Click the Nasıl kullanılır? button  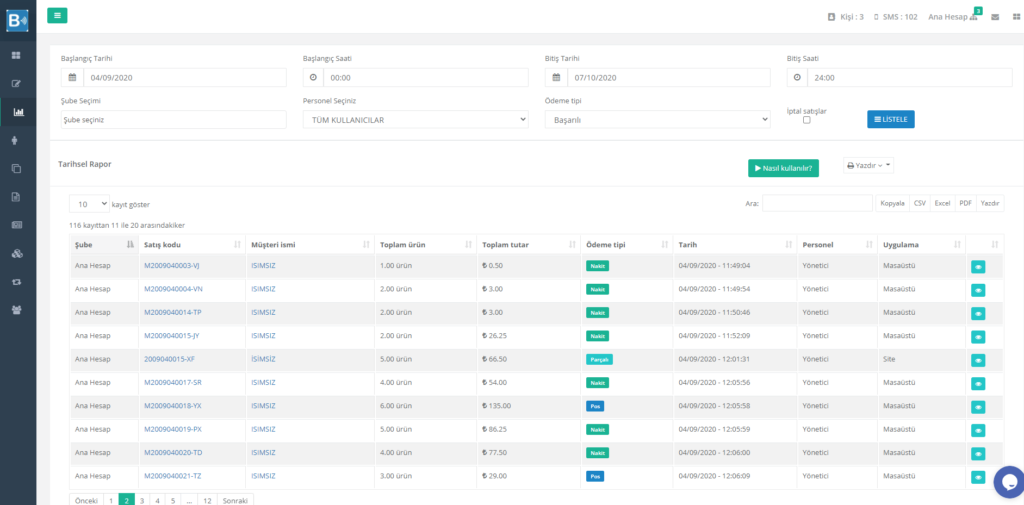coord(783,168)
